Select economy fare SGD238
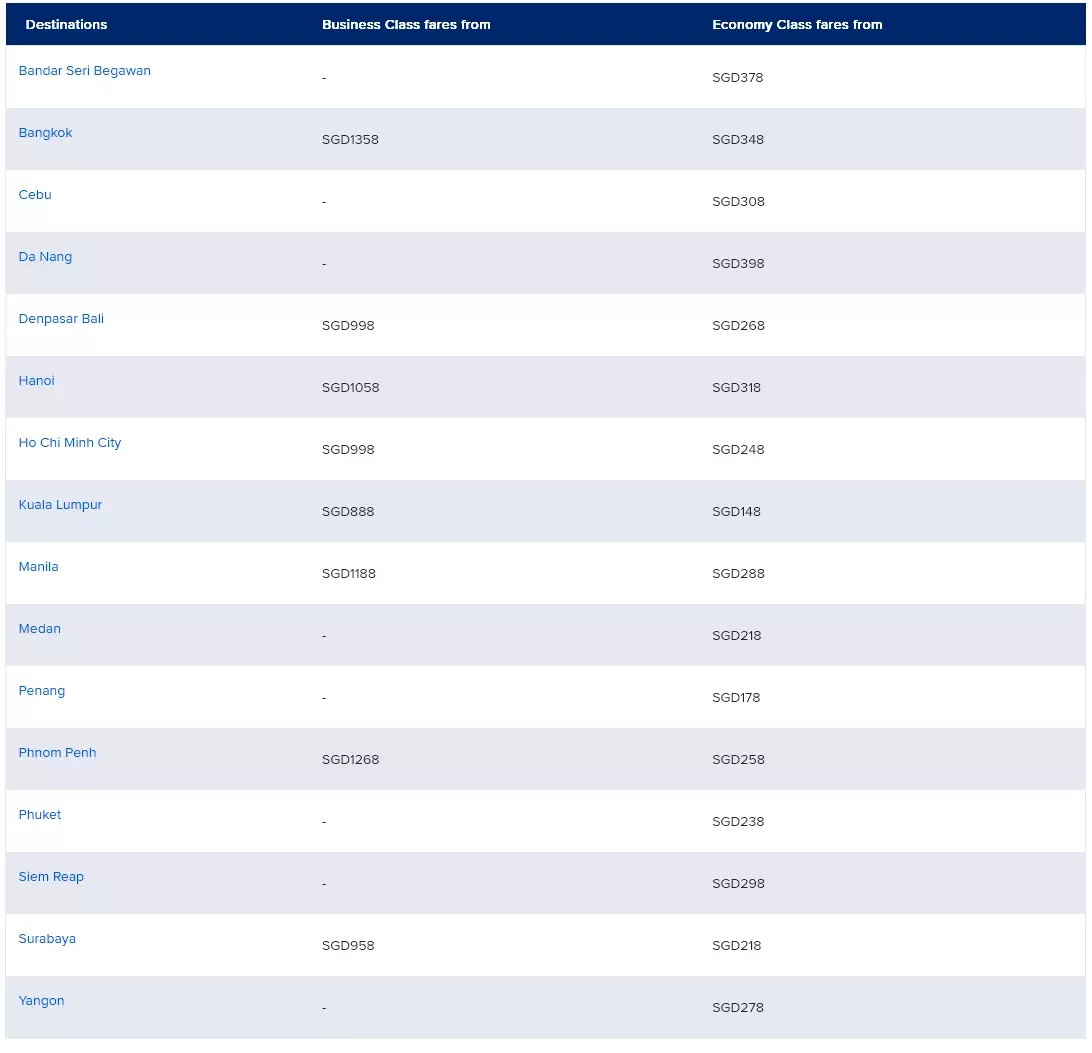This screenshot has height=1053, width=1092. pyautogui.click(x=738, y=821)
